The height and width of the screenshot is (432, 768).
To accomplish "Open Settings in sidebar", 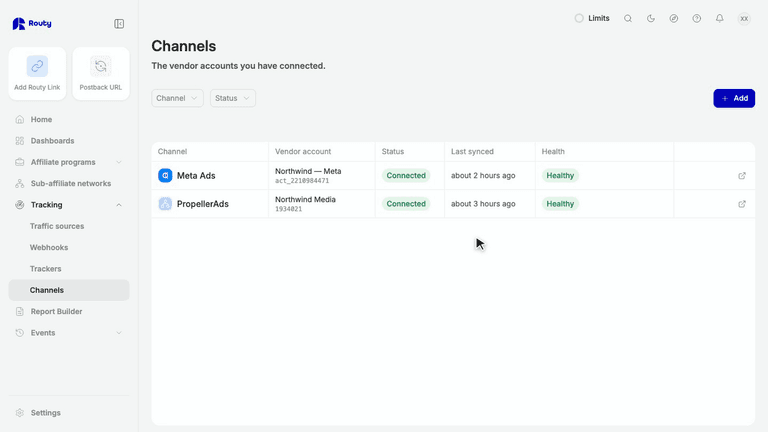I will pyautogui.click(x=69, y=413).
